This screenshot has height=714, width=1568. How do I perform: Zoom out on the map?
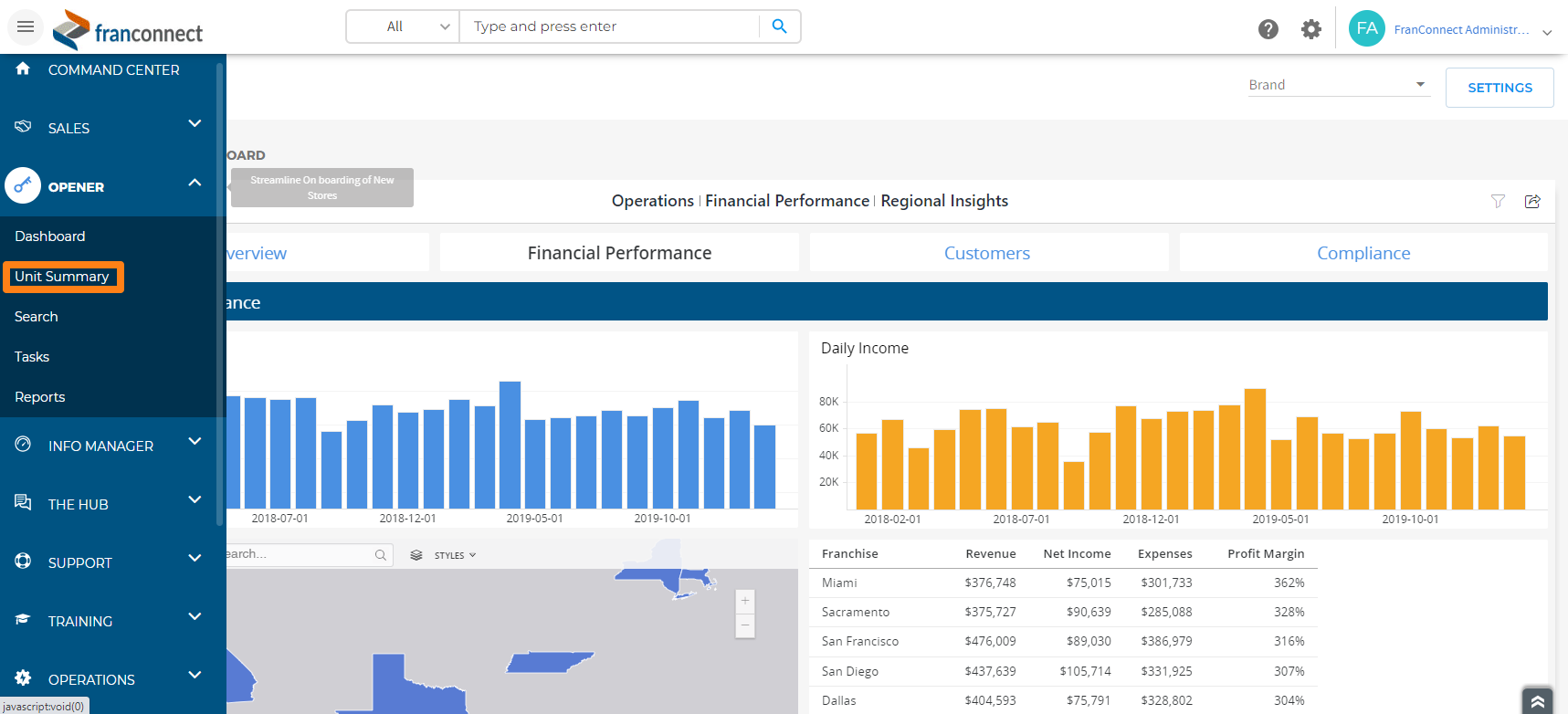[745, 625]
